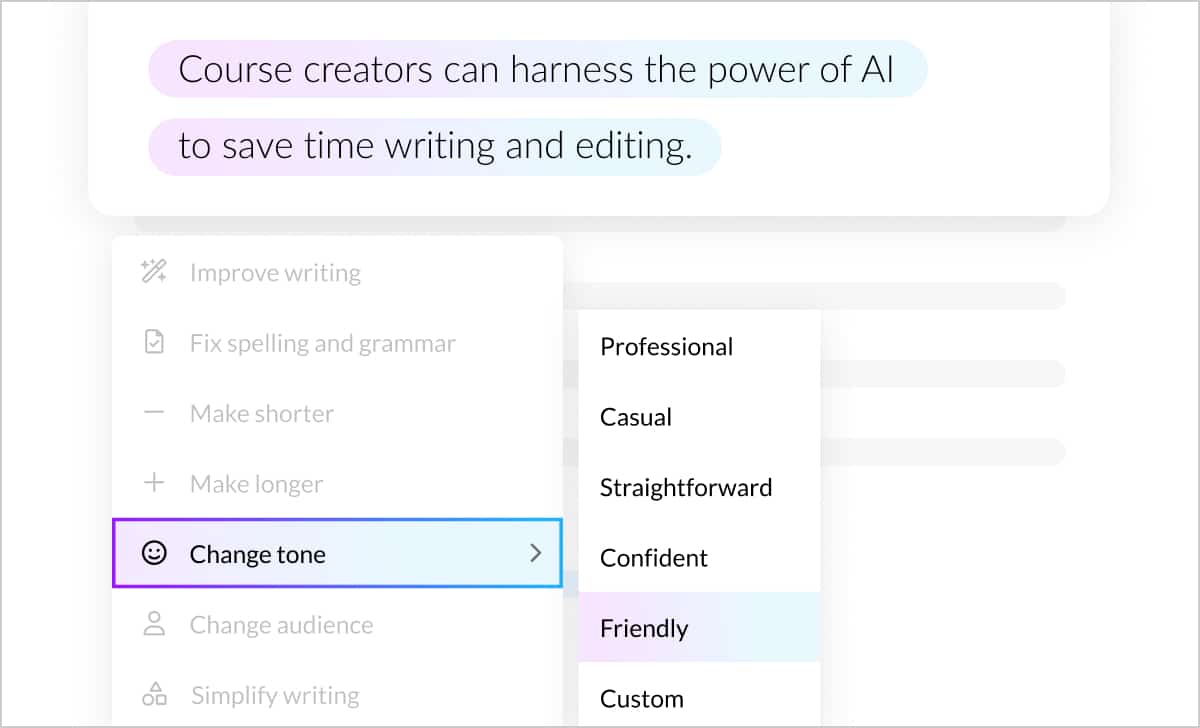The image size is (1200, 728).
Task: Click the spell-check document icon
Action: tap(153, 342)
